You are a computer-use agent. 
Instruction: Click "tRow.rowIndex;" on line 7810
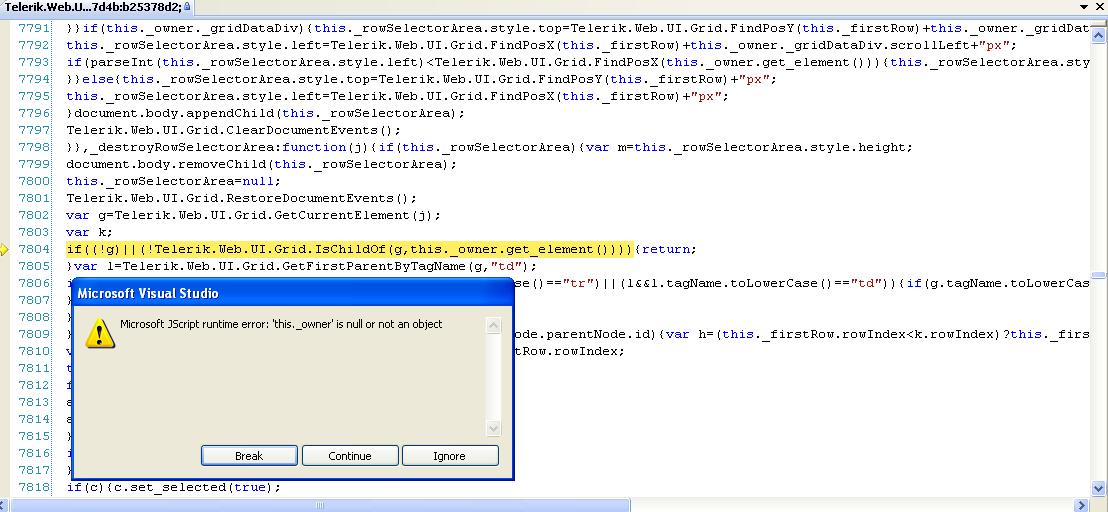coord(568,351)
